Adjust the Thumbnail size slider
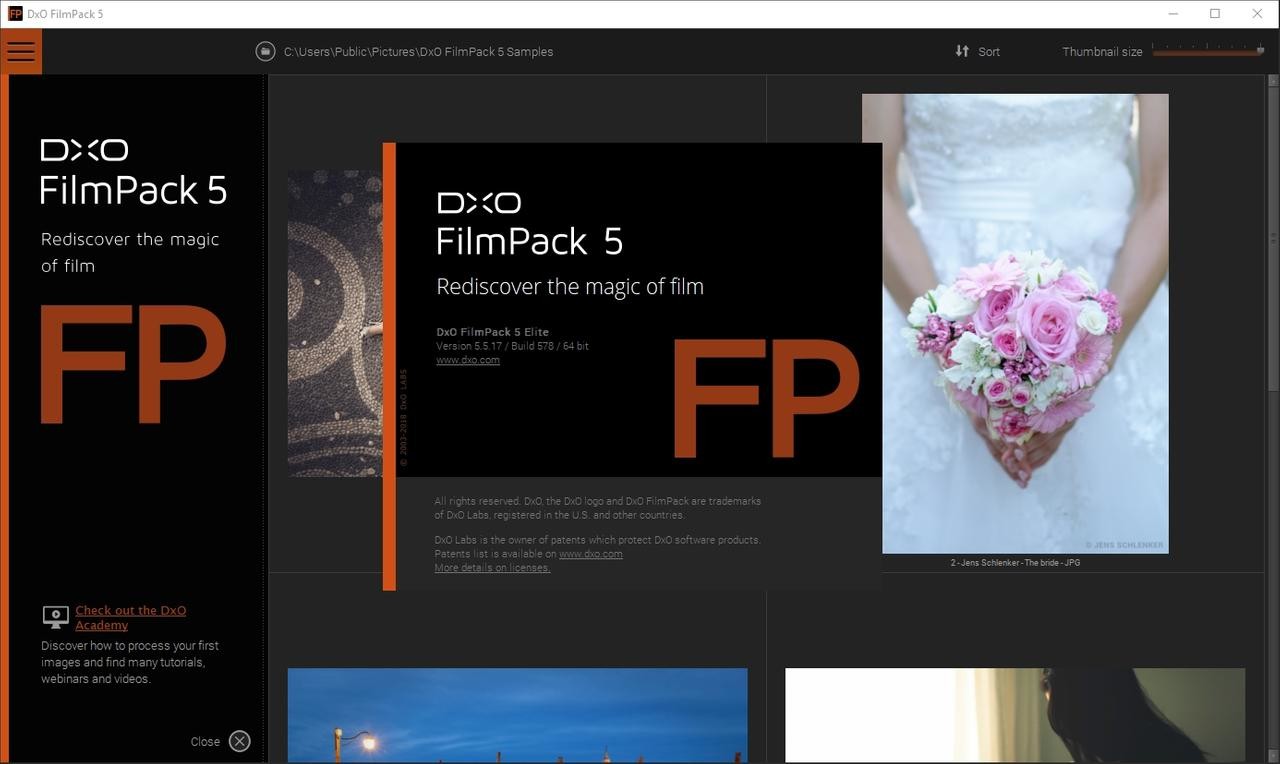Viewport: 1280px width, 764px height. coord(1208,50)
